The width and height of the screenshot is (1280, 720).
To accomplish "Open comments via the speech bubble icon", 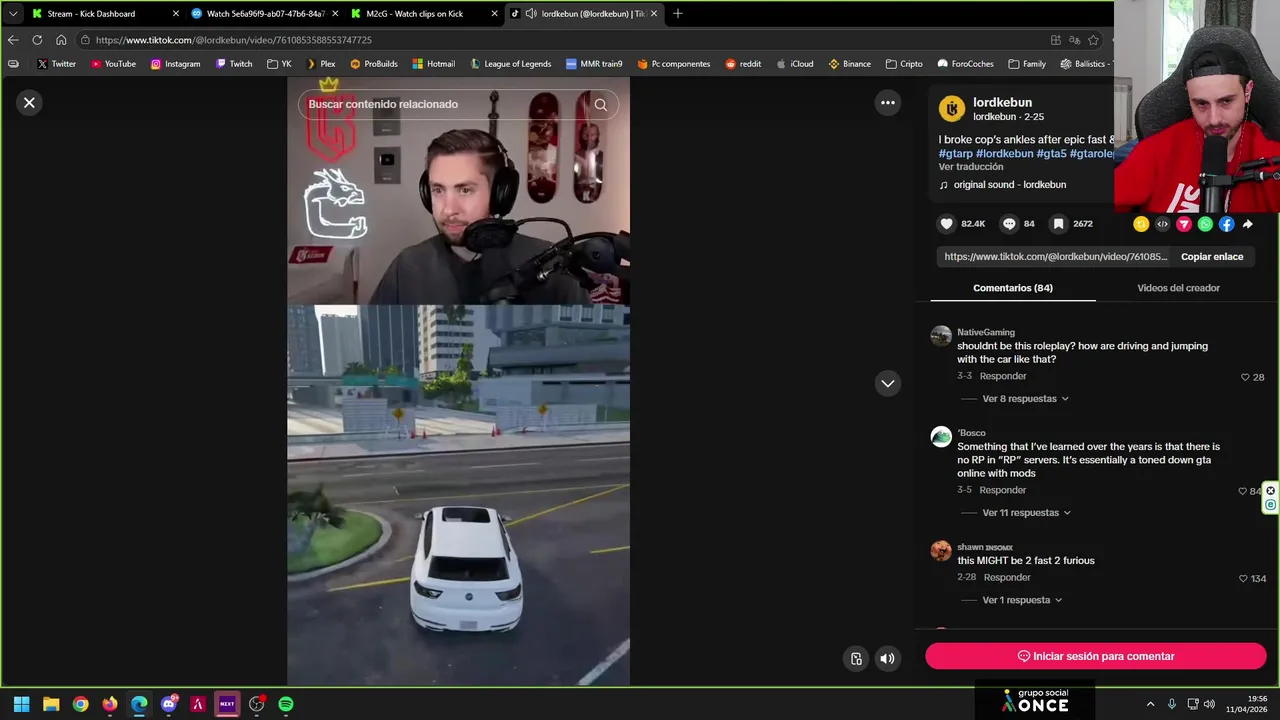I will point(1009,224).
